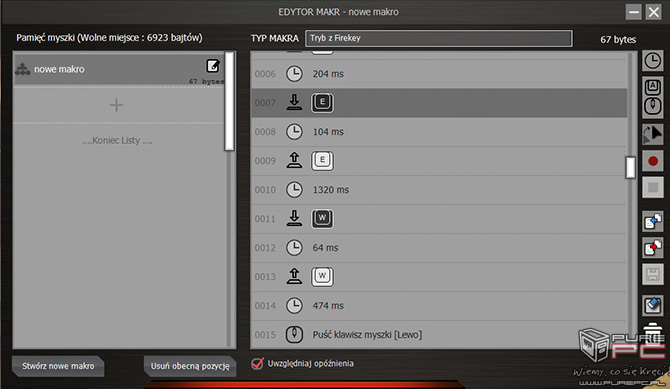Click the clock icon to insert delay
Viewport: 670px width, 389px height.
coord(652,61)
